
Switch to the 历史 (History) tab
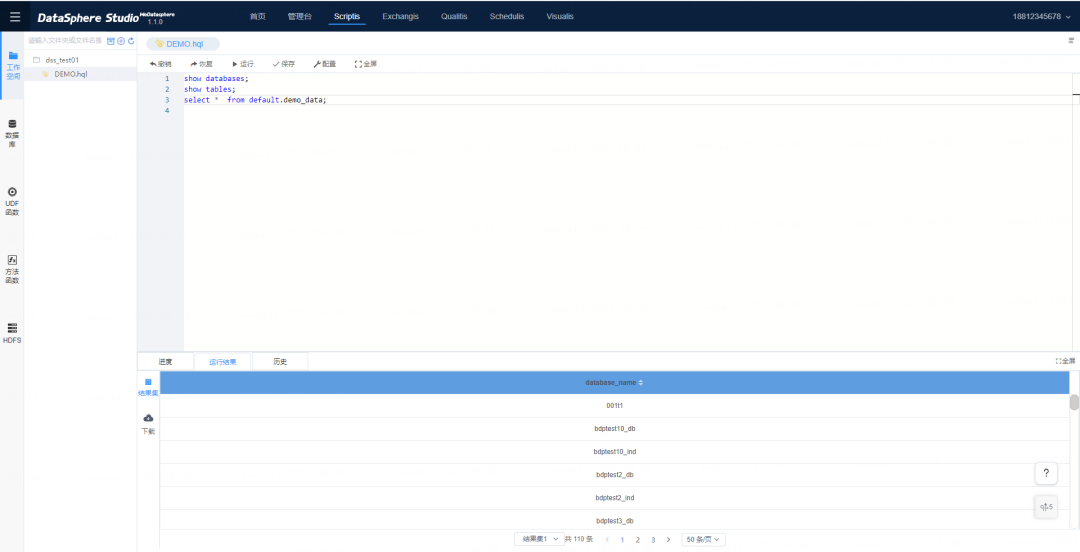point(280,362)
